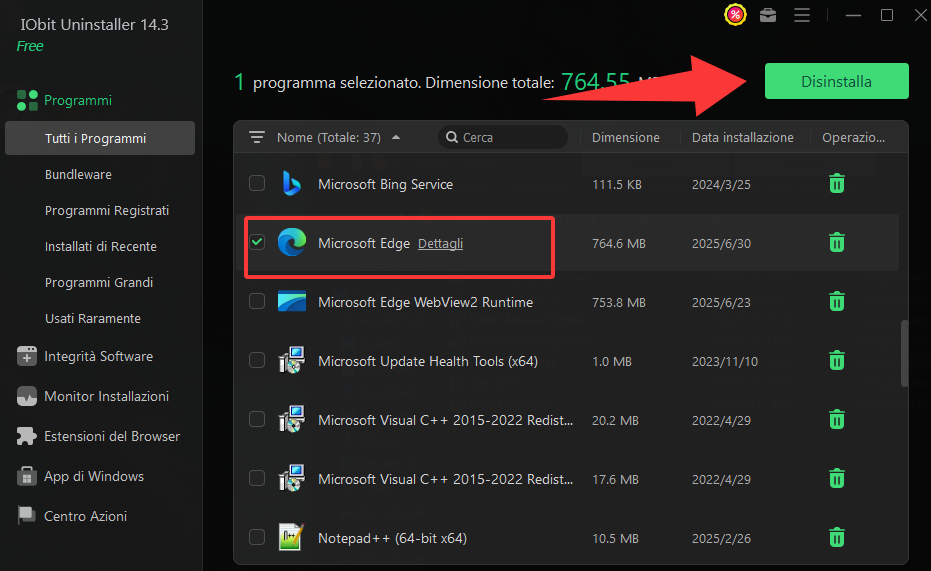This screenshot has height=571, width=931.
Task: Click the 111.5 KB size value
Action: pyautogui.click(x=617, y=185)
